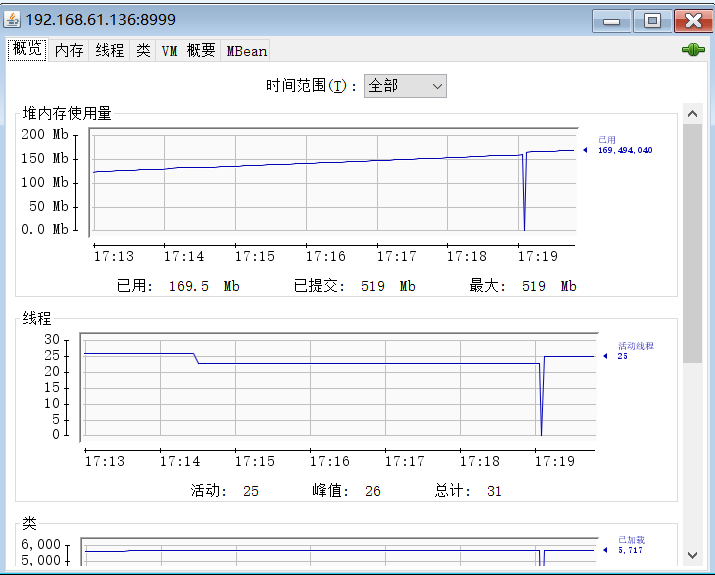The image size is (715, 575).
Task: Click the 活动线程 legend value 25
Action: pos(622,356)
